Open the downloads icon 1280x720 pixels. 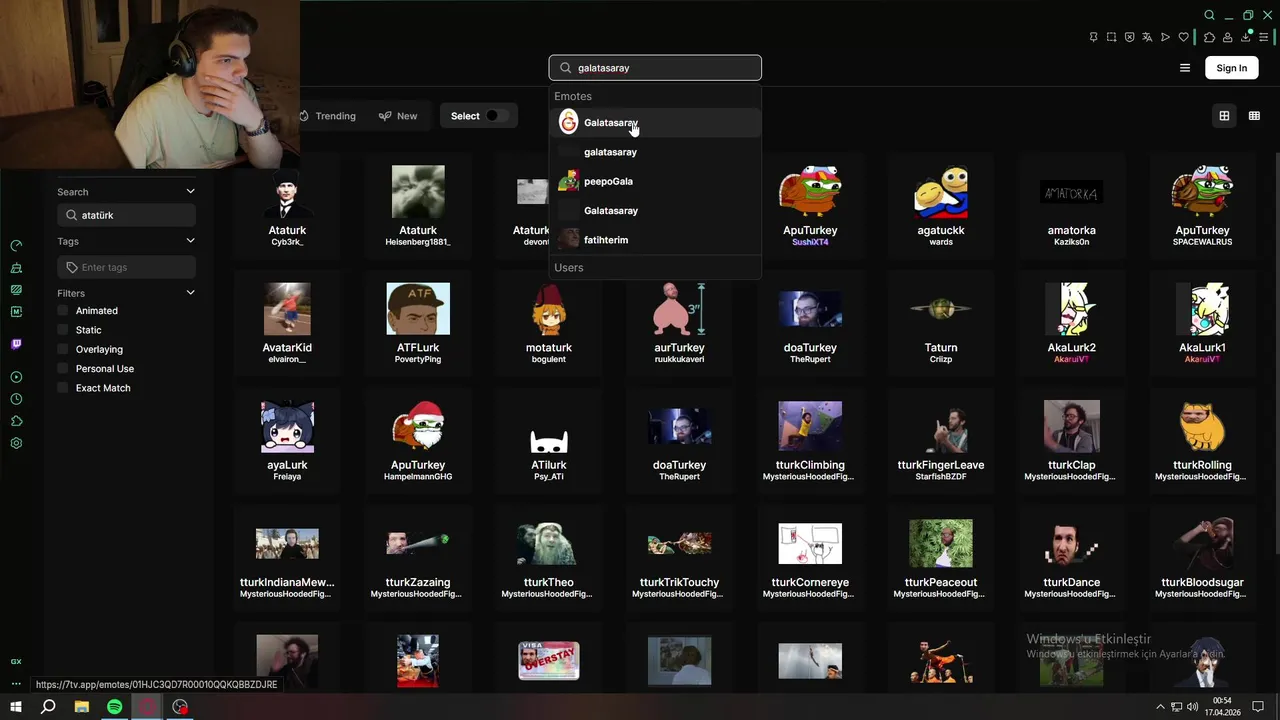1247,37
